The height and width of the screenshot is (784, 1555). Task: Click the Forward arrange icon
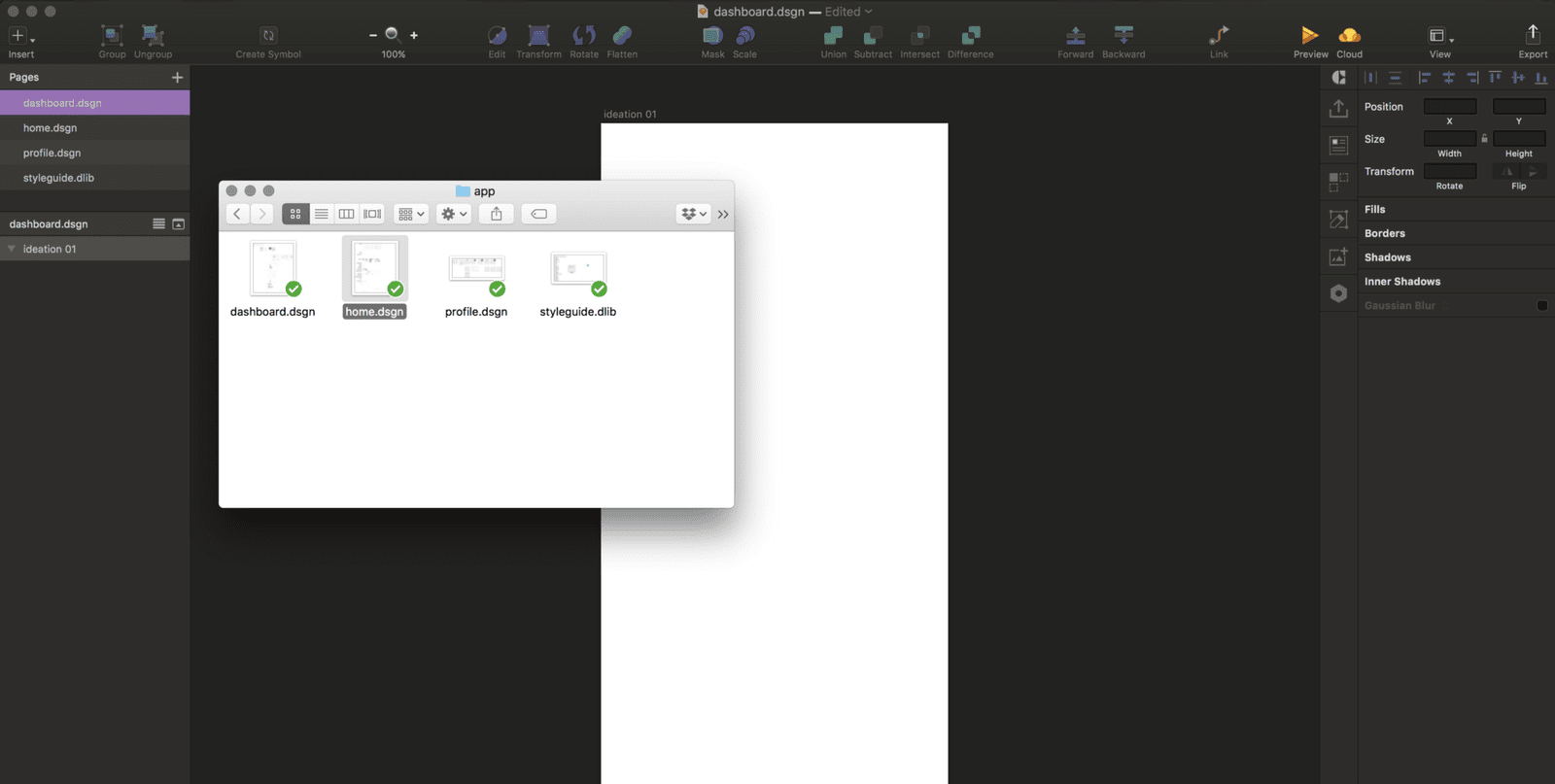1075,36
